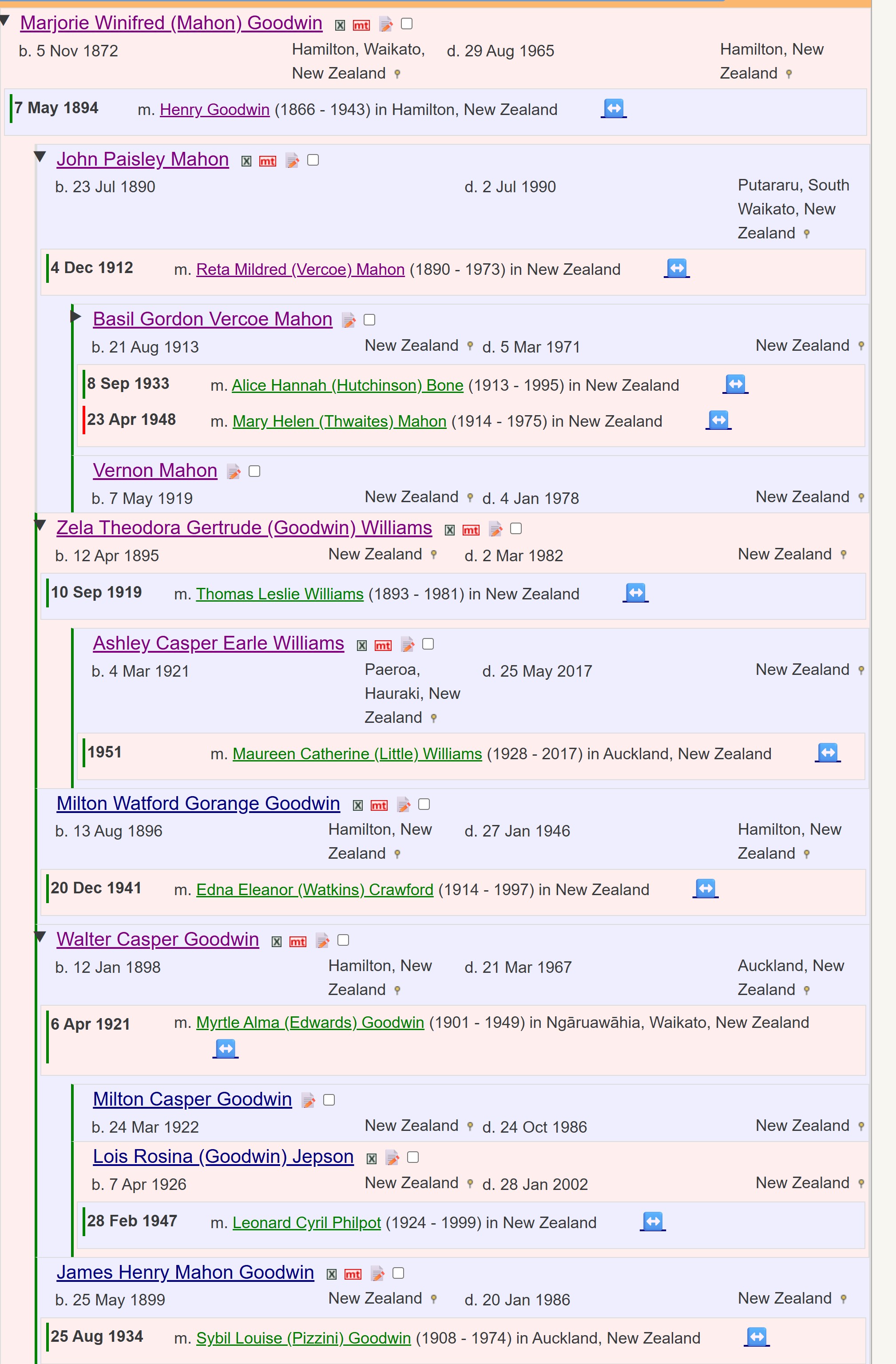Viewport: 896px width, 1364px height.
Task: Click map pin icon after Putararu, South Waikato location
Action: tap(807, 234)
